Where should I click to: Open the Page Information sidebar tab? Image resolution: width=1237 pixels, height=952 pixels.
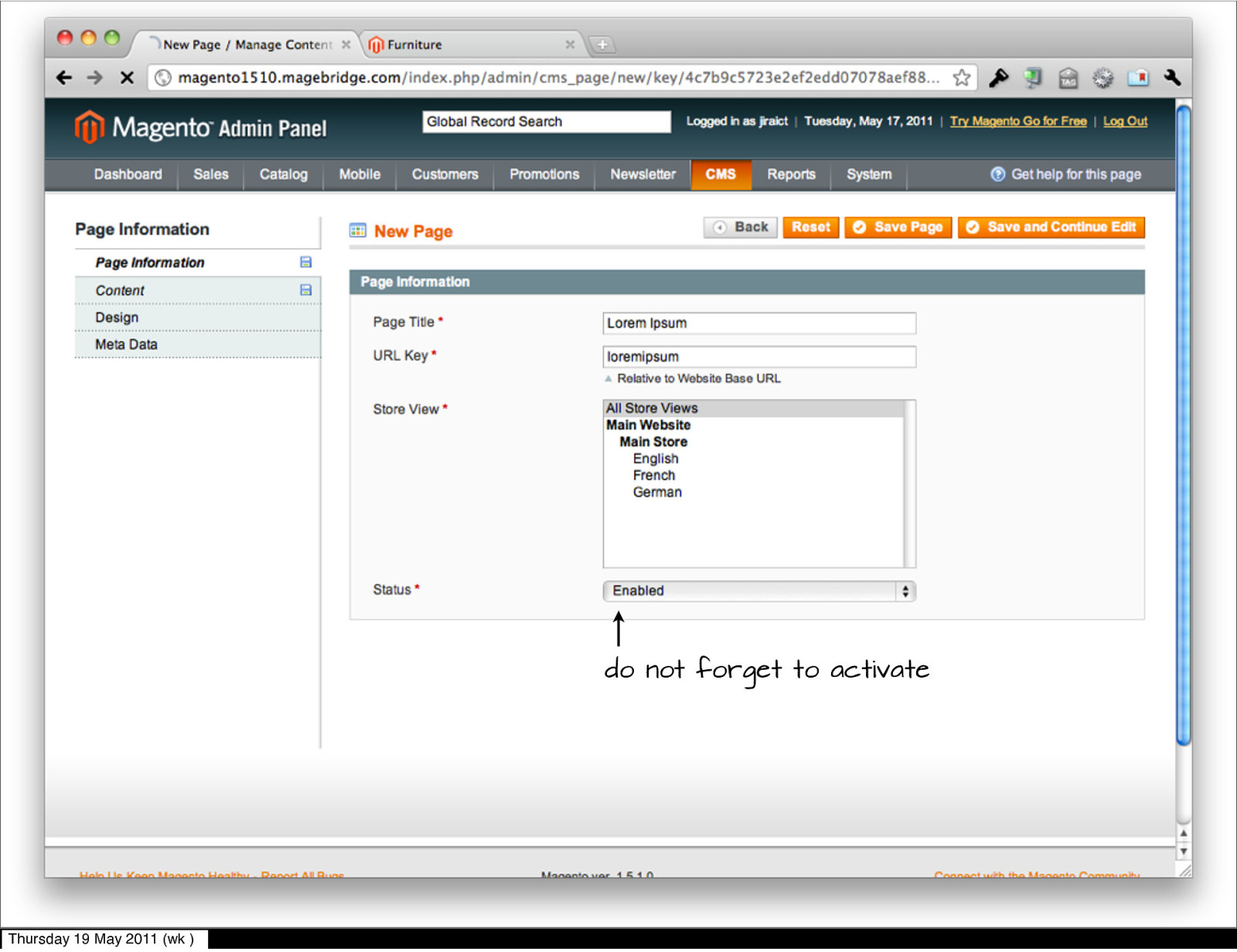pos(197,263)
